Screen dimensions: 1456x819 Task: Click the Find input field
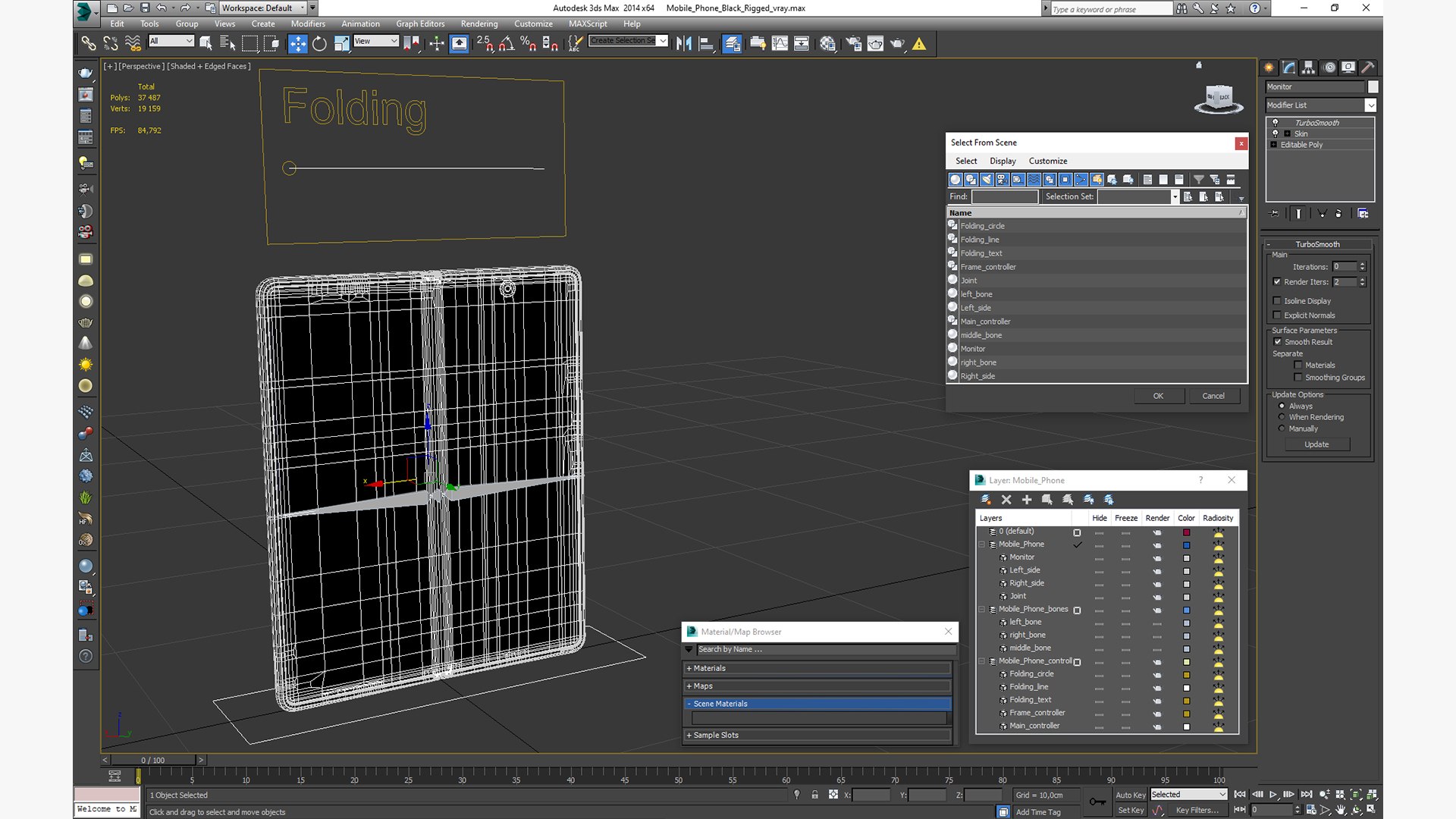(x=1004, y=196)
